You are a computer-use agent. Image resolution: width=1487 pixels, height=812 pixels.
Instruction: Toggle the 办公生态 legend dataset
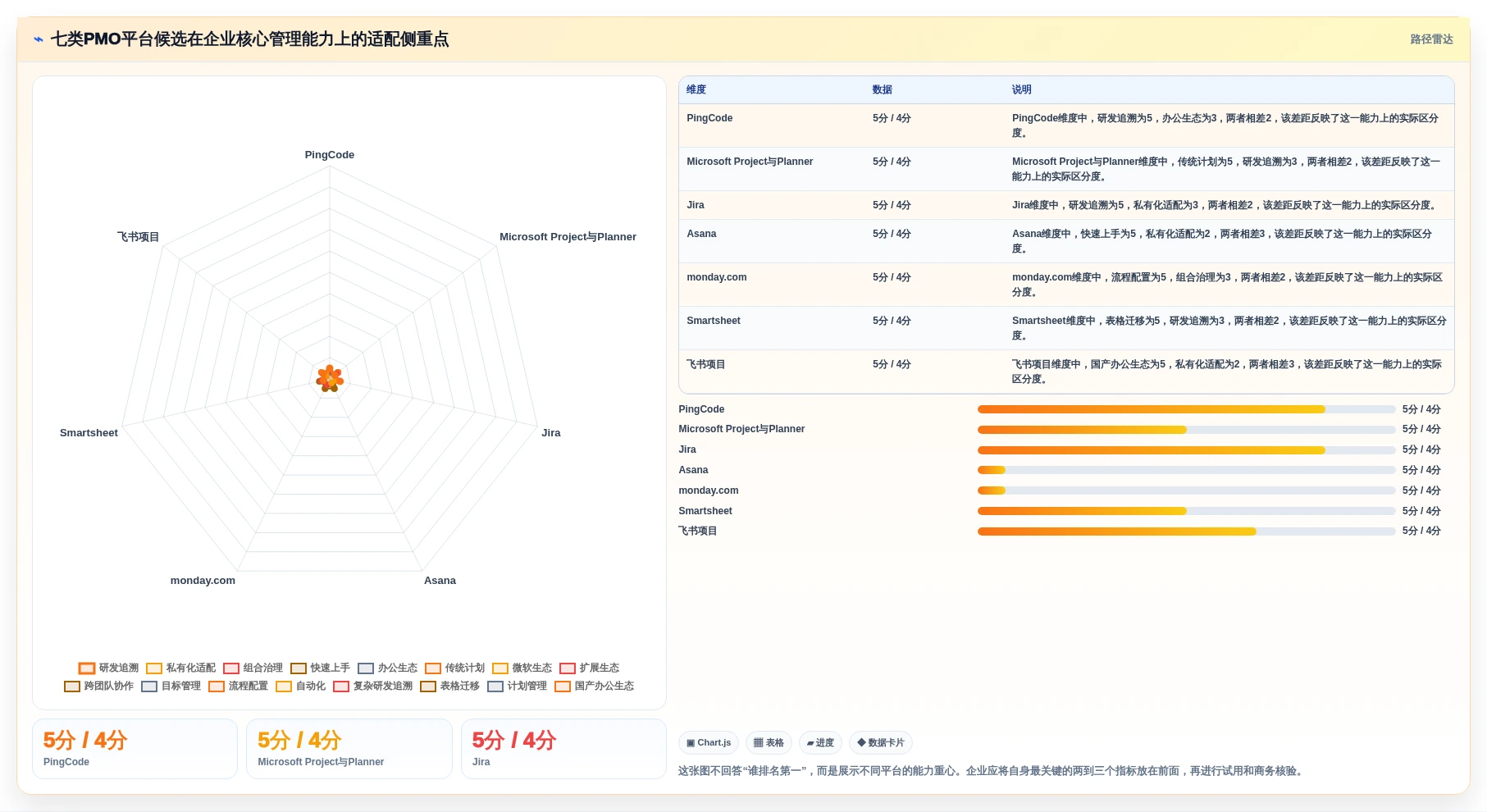(x=387, y=668)
